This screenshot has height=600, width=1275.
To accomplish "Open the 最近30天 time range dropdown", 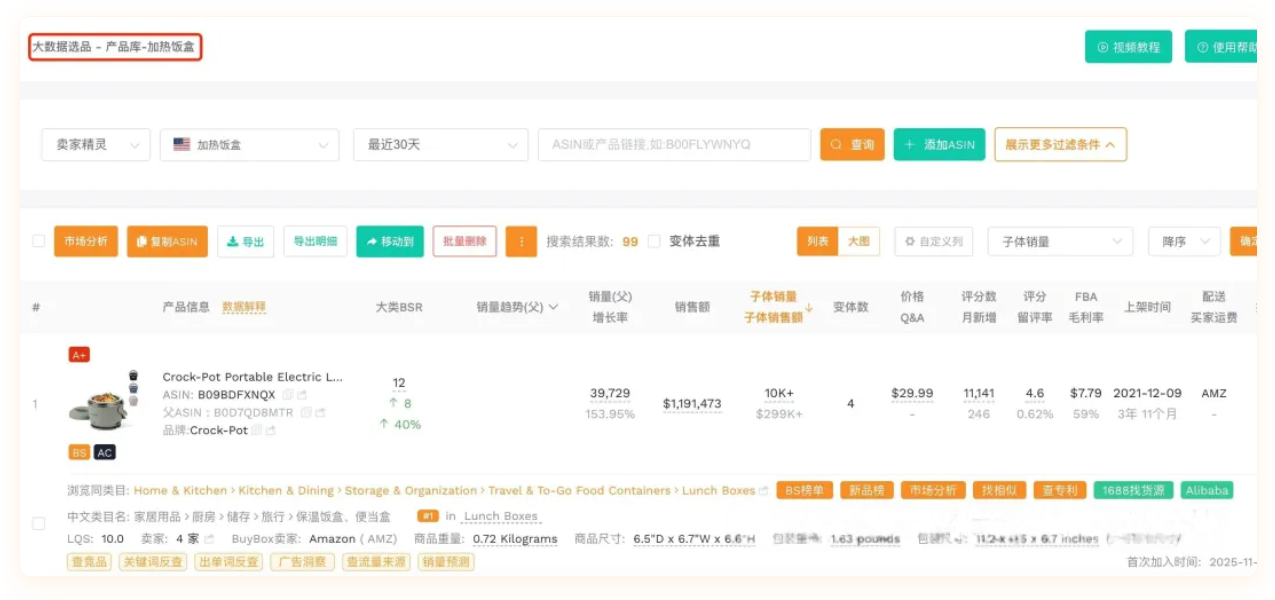I will [x=440, y=144].
